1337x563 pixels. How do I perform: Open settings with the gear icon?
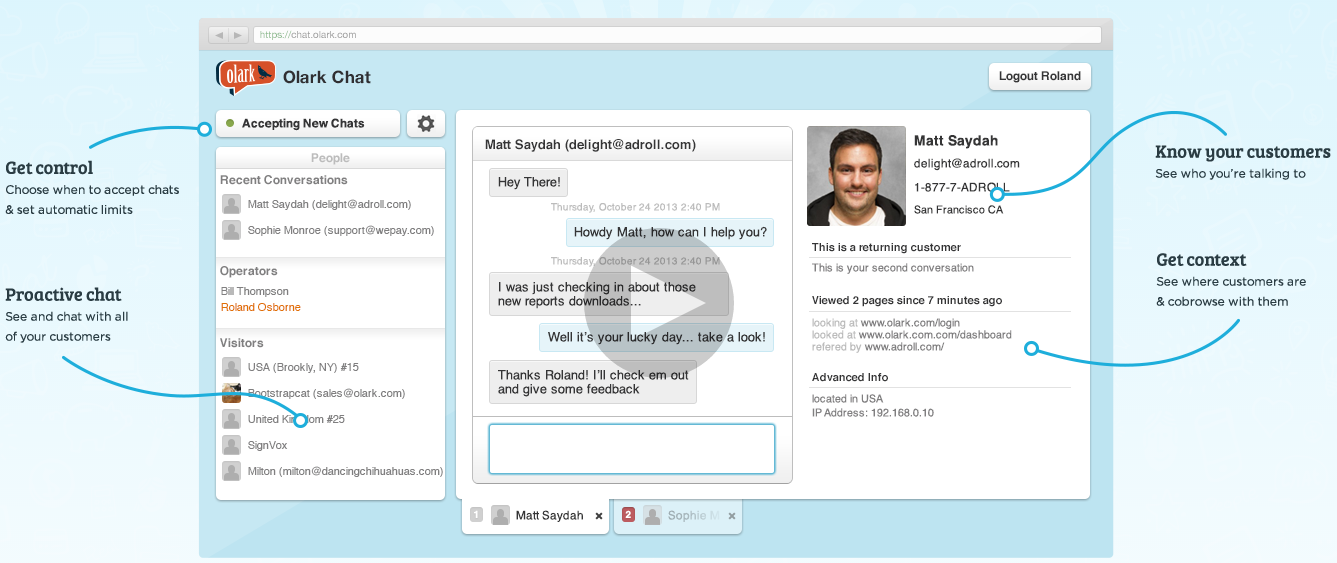[426, 123]
